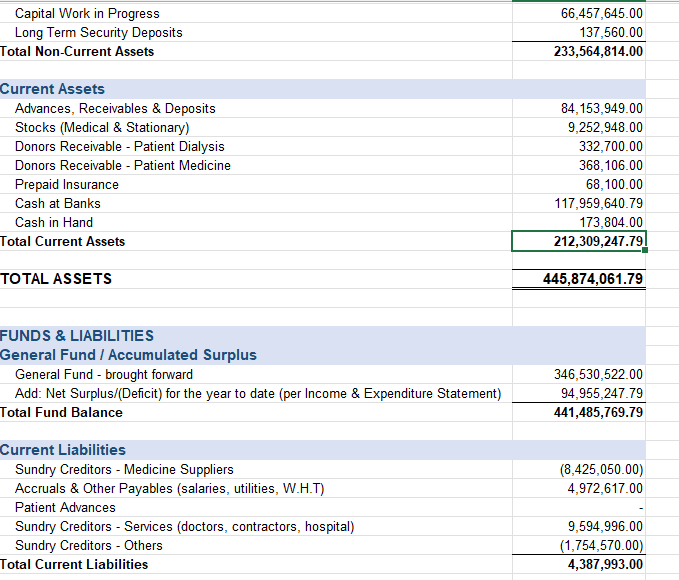Select the 9,252,948.00 value cell
Screen dimensions: 679x580
[579, 127]
